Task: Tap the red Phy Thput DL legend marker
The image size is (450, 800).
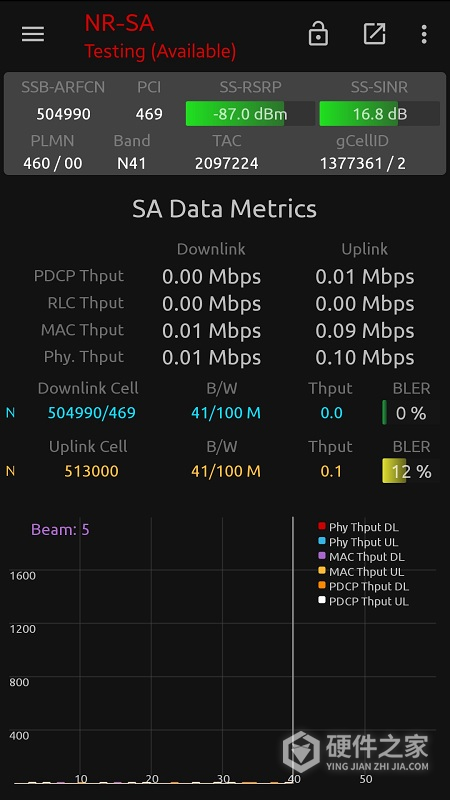Action: click(322, 526)
